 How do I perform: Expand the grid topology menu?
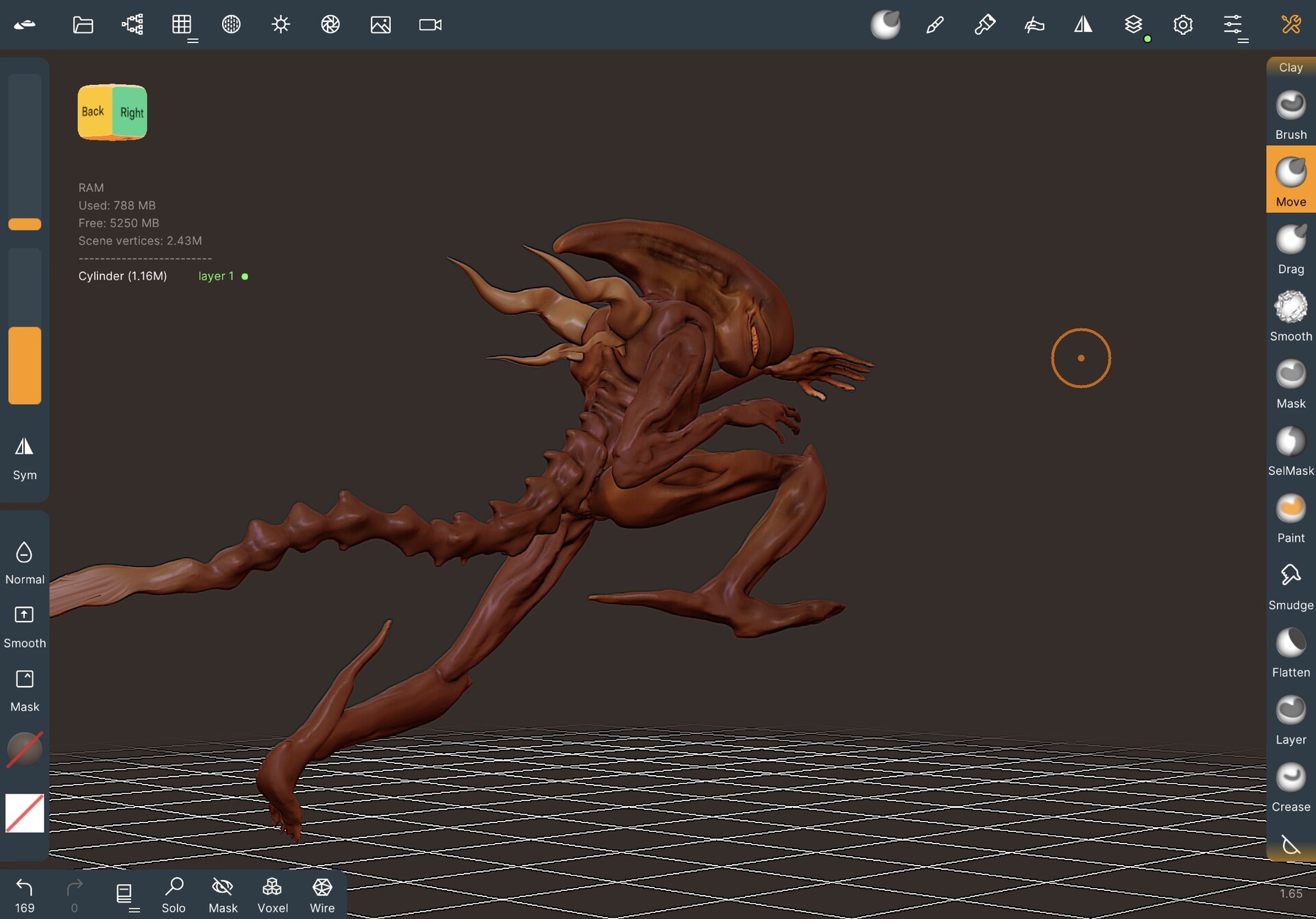point(182,26)
